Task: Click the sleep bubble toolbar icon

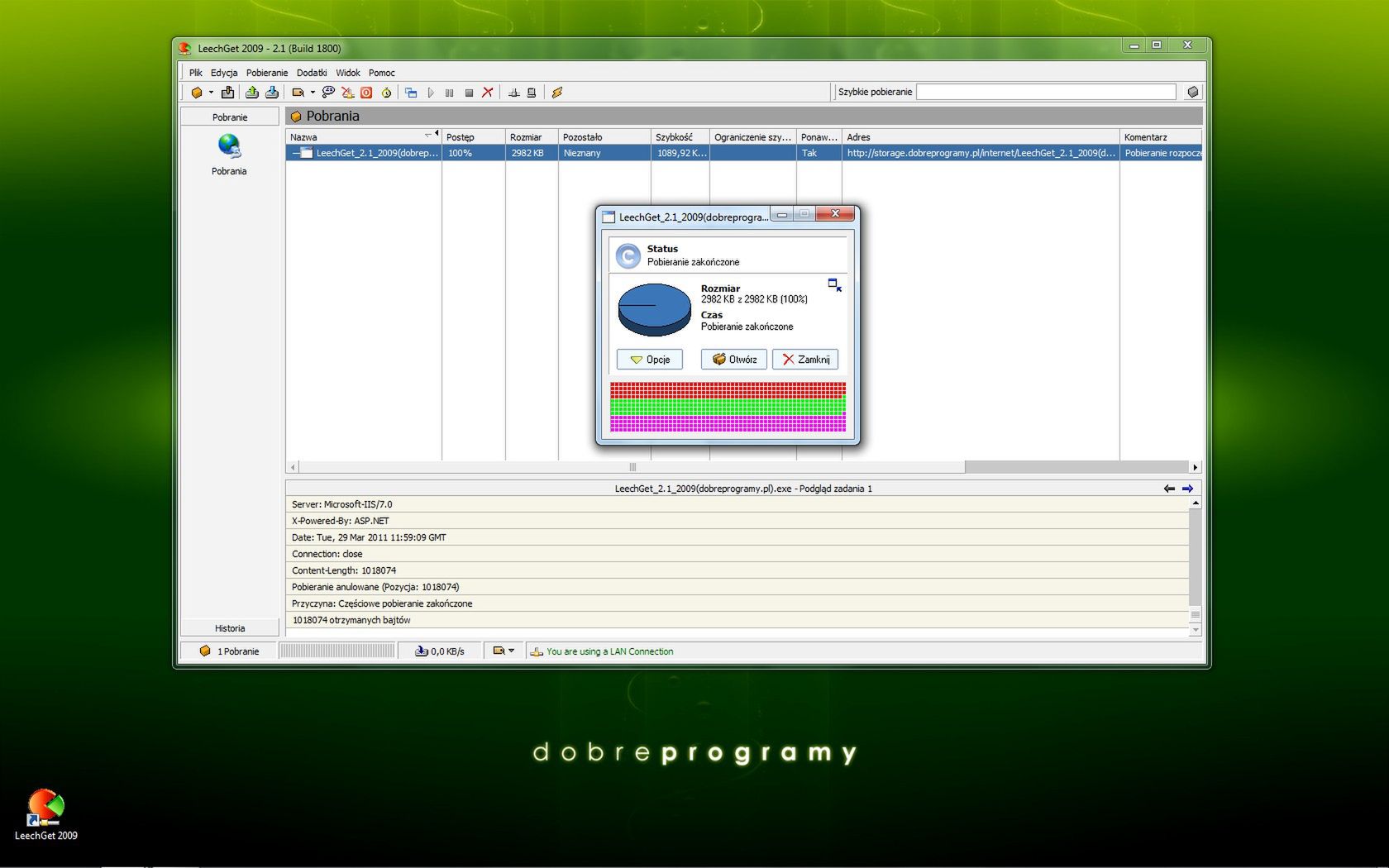Action: [x=328, y=93]
